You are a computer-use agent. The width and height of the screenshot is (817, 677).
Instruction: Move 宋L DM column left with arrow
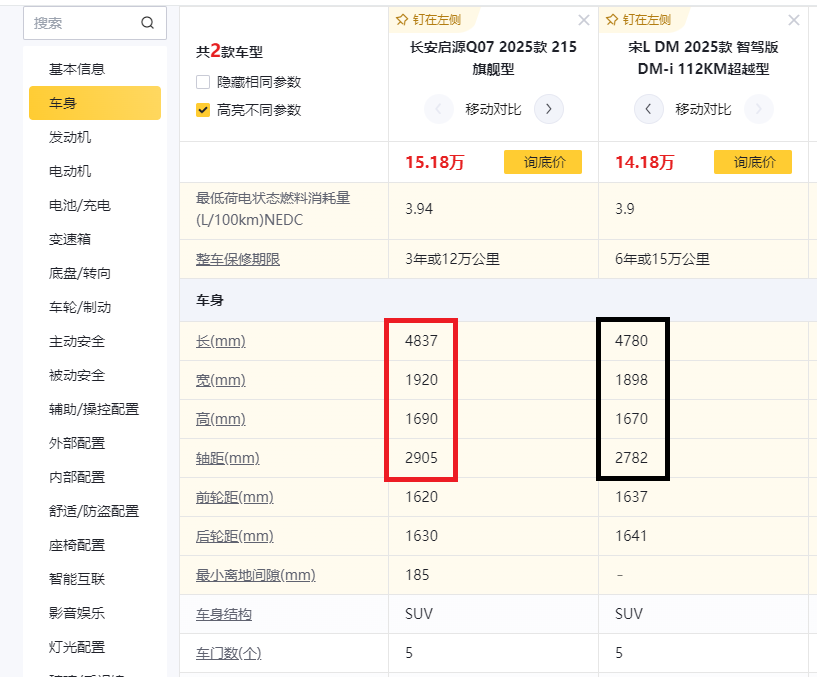648,109
